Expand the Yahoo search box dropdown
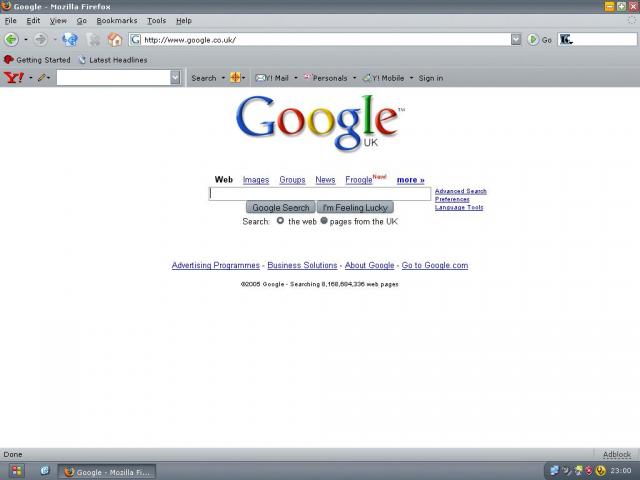The height and width of the screenshot is (480, 640). 175,78
